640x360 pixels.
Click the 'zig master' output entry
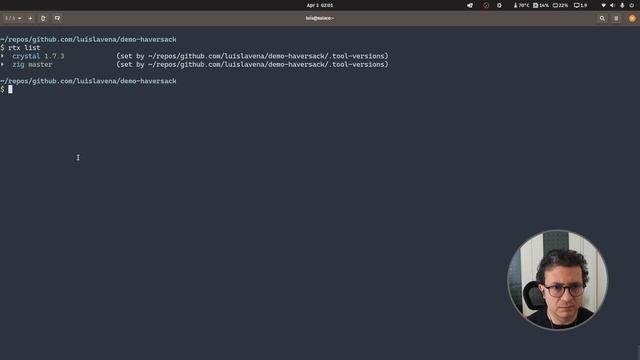(x=32, y=64)
